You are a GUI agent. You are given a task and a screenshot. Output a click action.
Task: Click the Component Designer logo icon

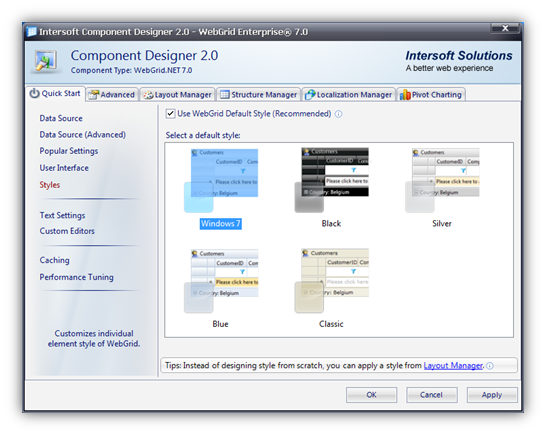pos(46,61)
